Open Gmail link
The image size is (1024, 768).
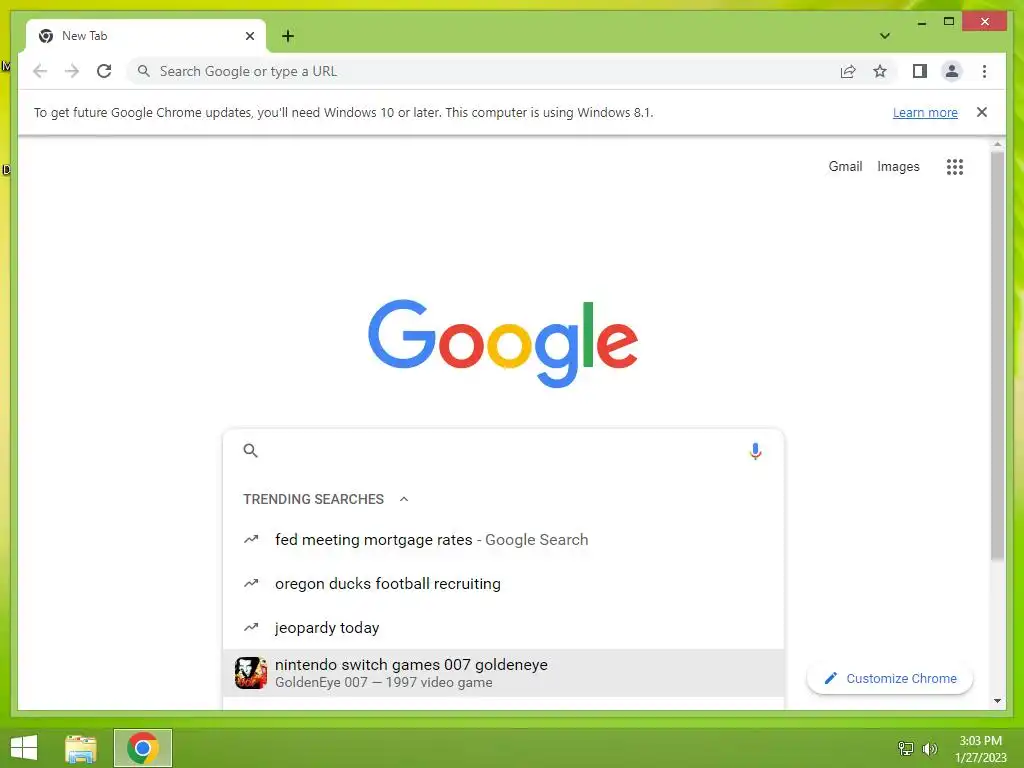[x=845, y=167]
